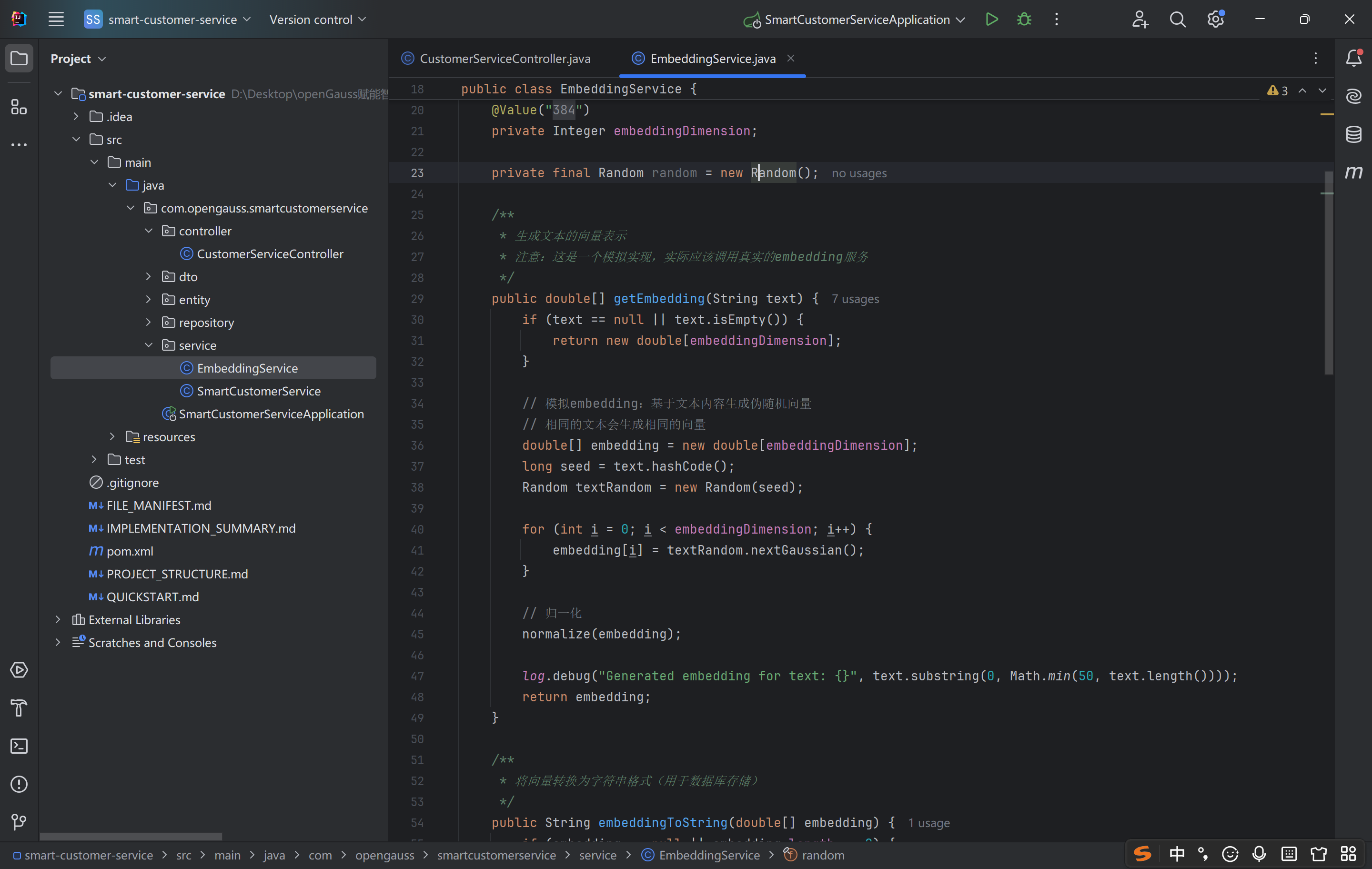Open the SmartCustomerServiceApplication run configuration dropdown
The height and width of the screenshot is (869, 1372).
[x=960, y=20]
